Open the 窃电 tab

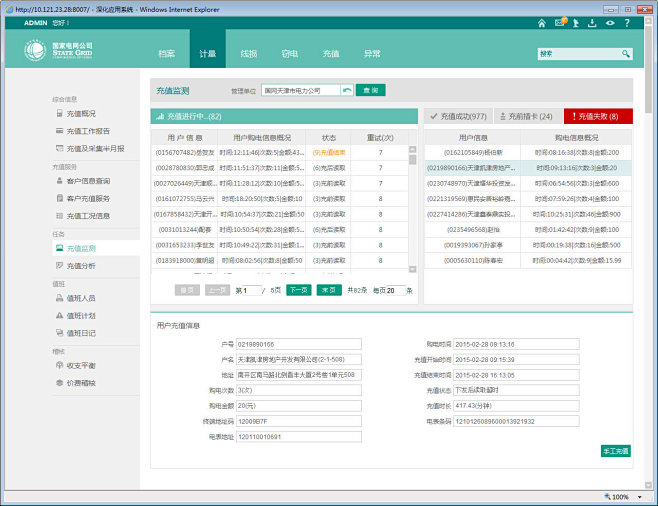point(290,53)
